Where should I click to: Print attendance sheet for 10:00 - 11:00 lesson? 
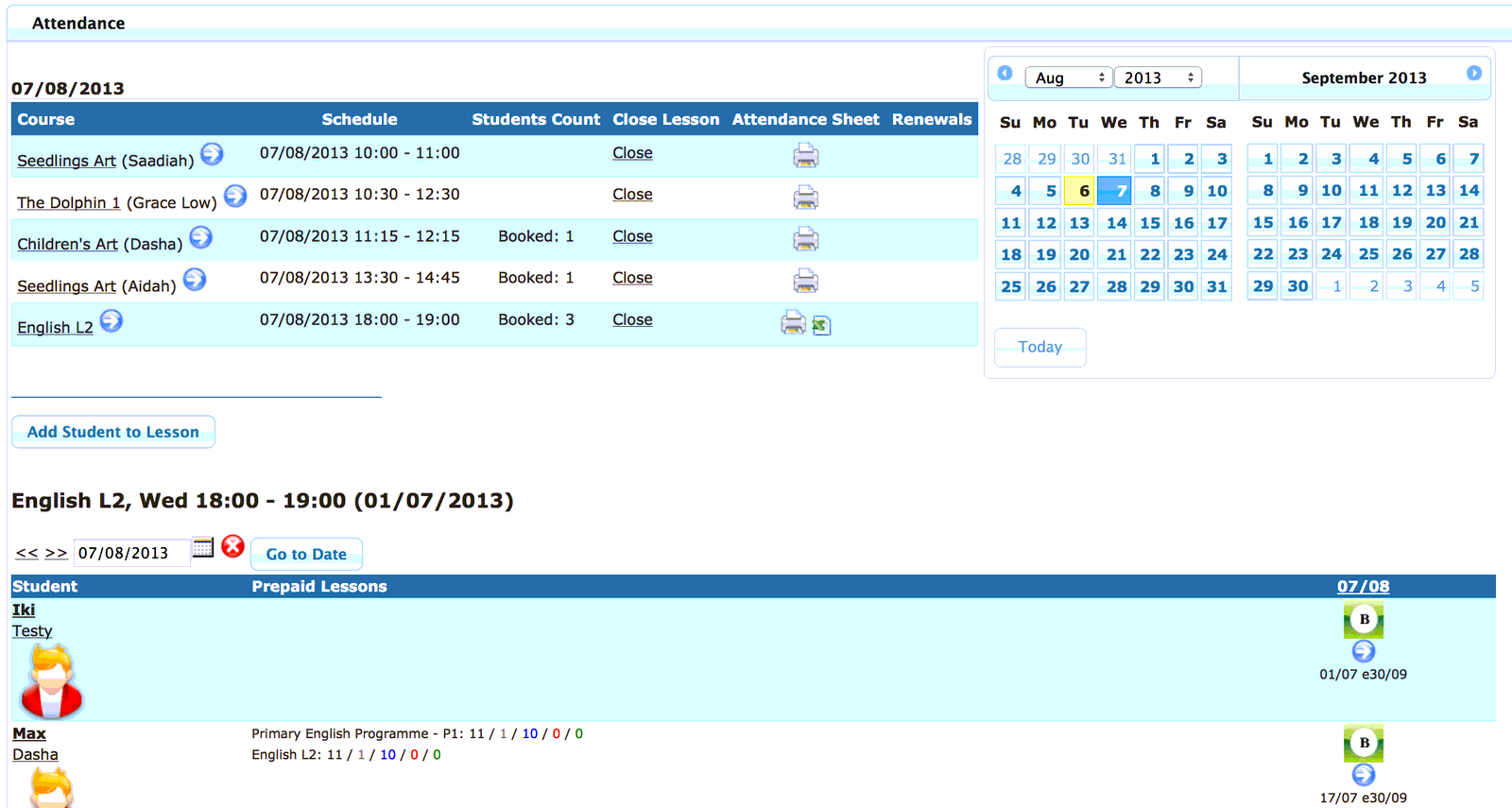tap(805, 156)
